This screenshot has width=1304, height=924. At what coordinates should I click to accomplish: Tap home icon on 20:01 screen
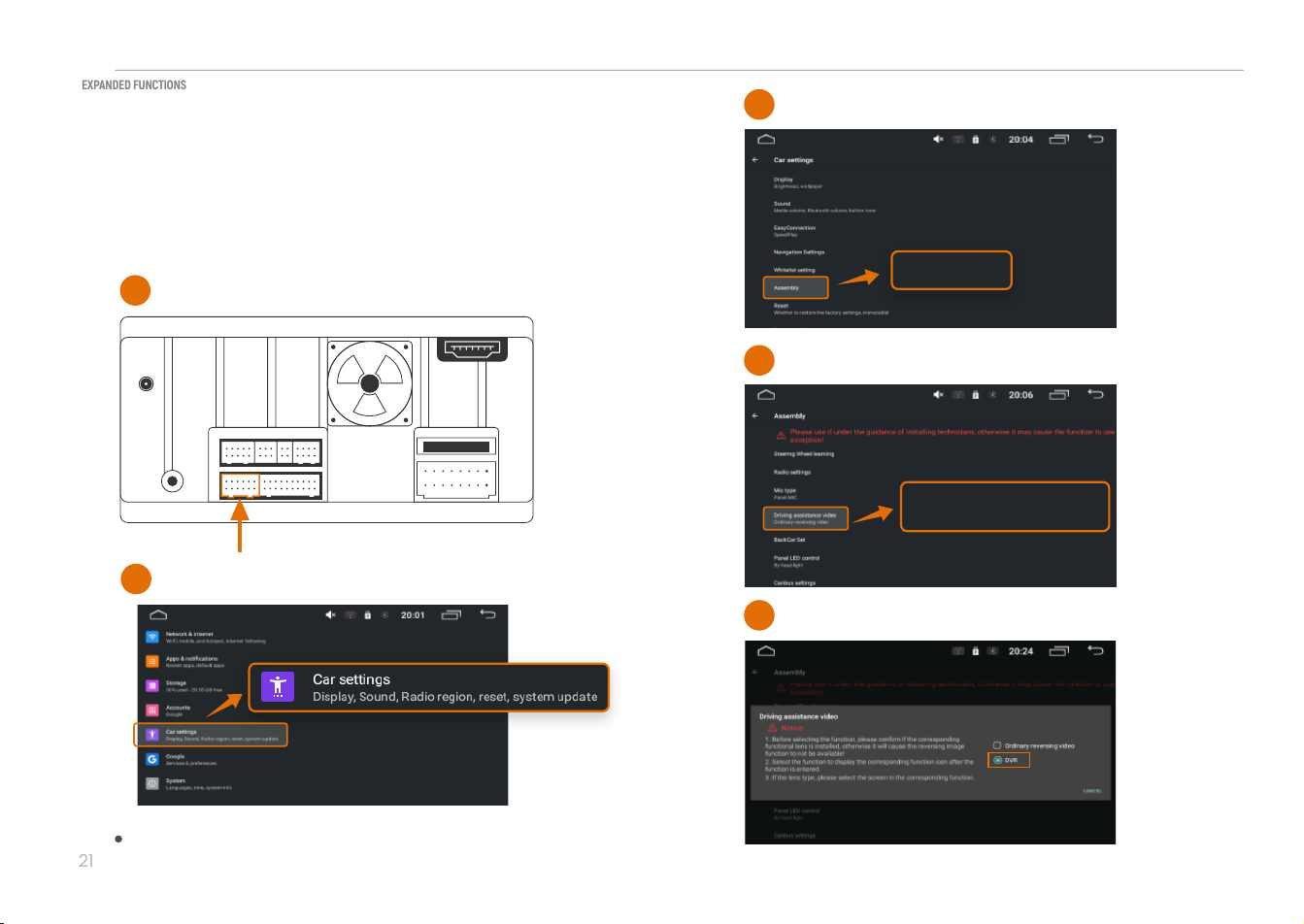(158, 614)
